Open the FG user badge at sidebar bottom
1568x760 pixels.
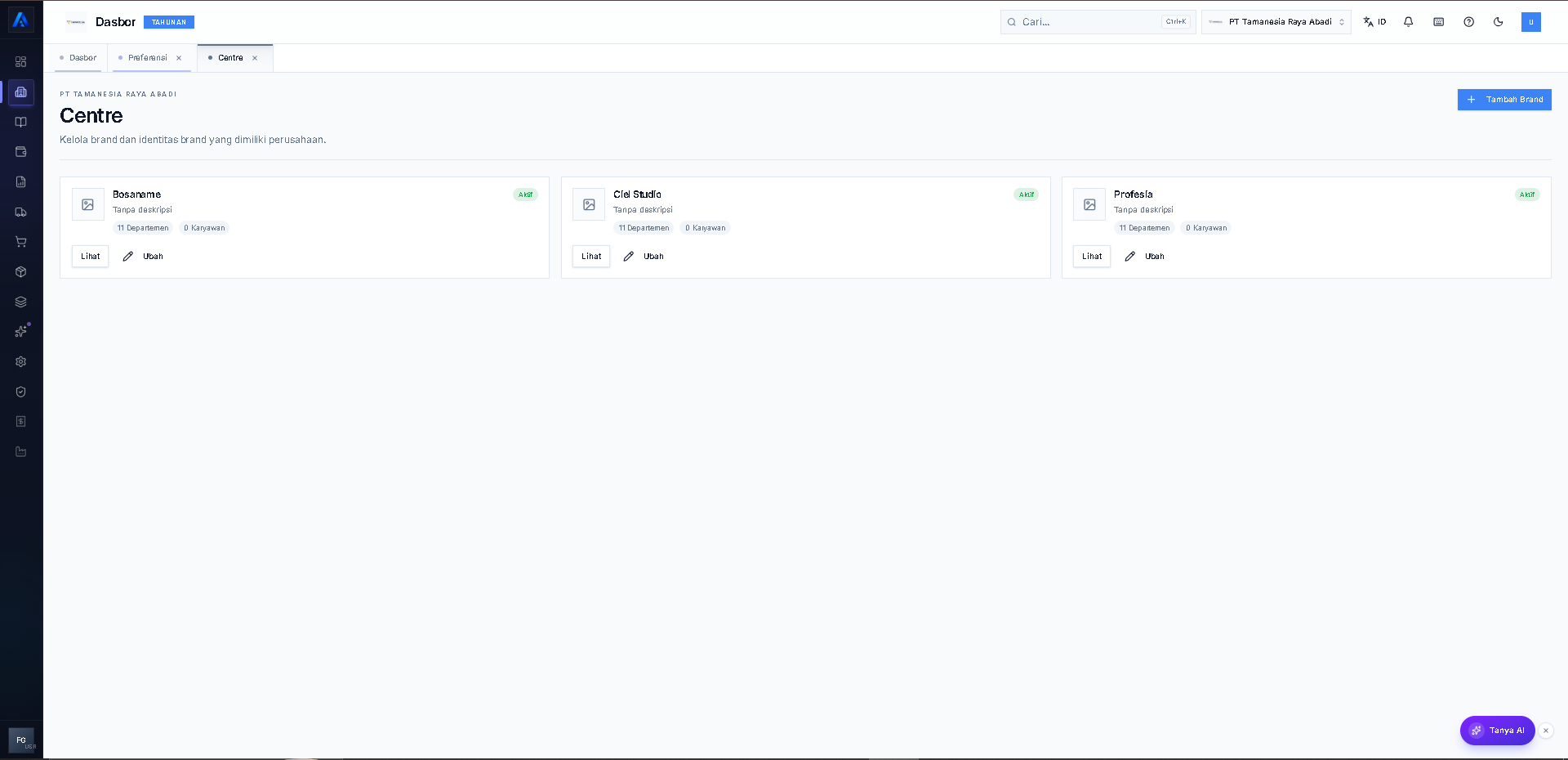(x=21, y=740)
